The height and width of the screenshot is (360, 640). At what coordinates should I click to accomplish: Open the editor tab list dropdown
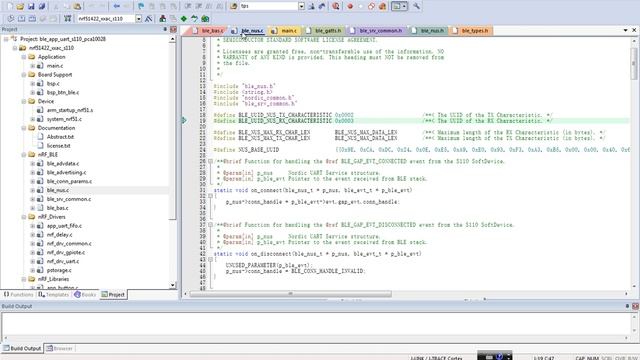pyautogui.click(x=625, y=30)
